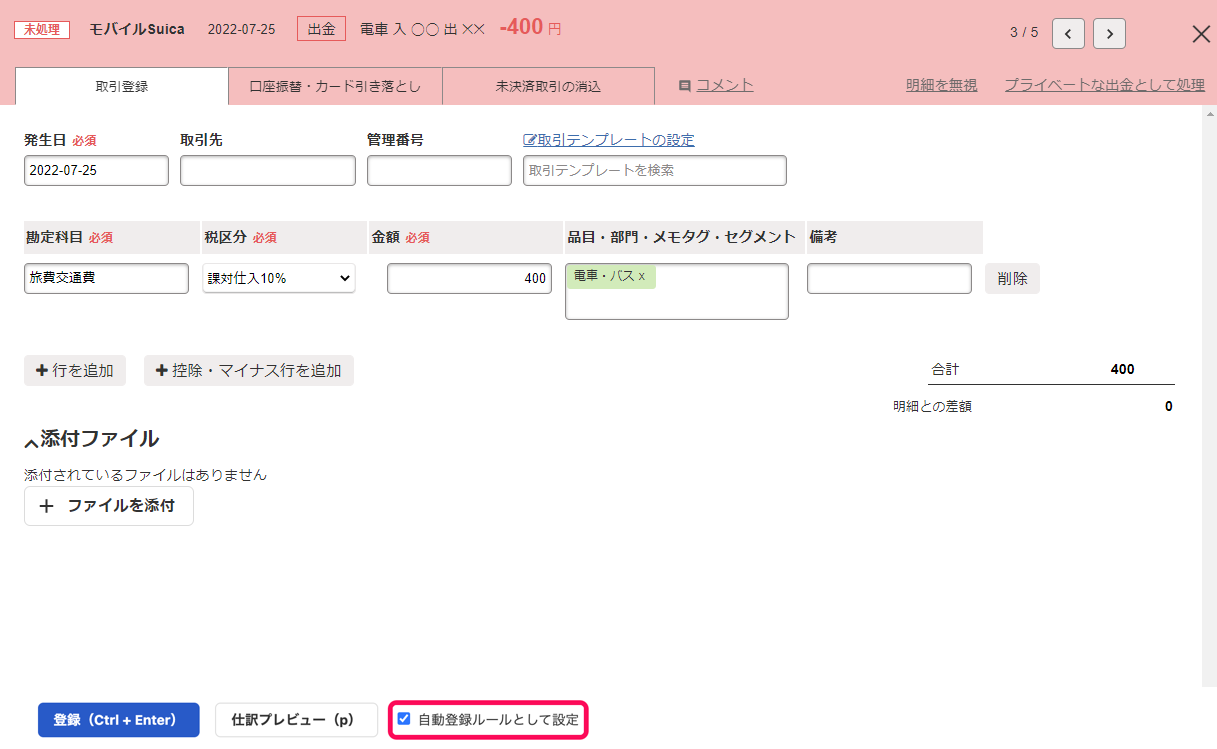Focus the 発生日 date field
1217x749 pixels.
[x=96, y=170]
